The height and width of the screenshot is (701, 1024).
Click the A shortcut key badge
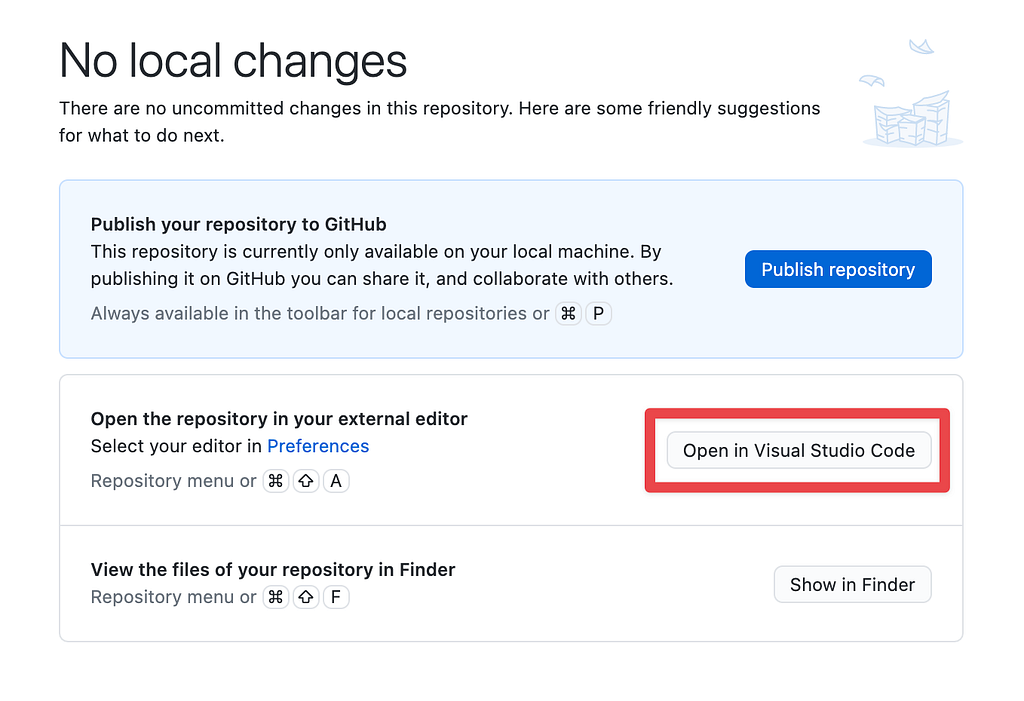pyautogui.click(x=336, y=481)
